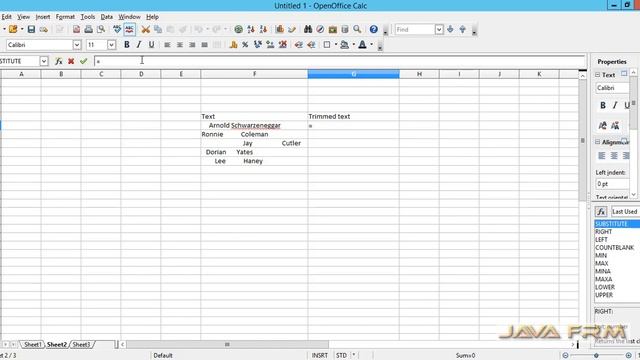
Task: Click the sidebar fx Insert Function button
Action: (601, 212)
